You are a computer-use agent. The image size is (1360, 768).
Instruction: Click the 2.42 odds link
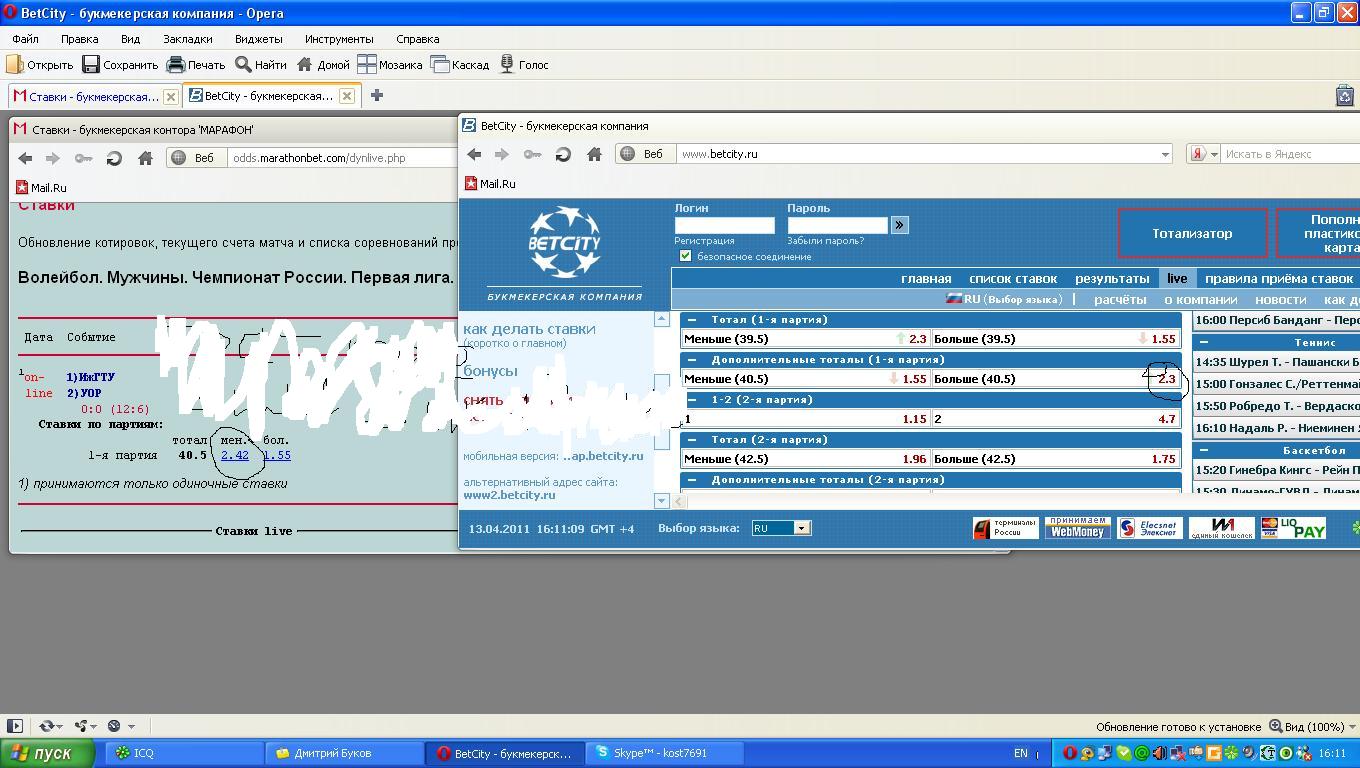pyautogui.click(x=235, y=455)
